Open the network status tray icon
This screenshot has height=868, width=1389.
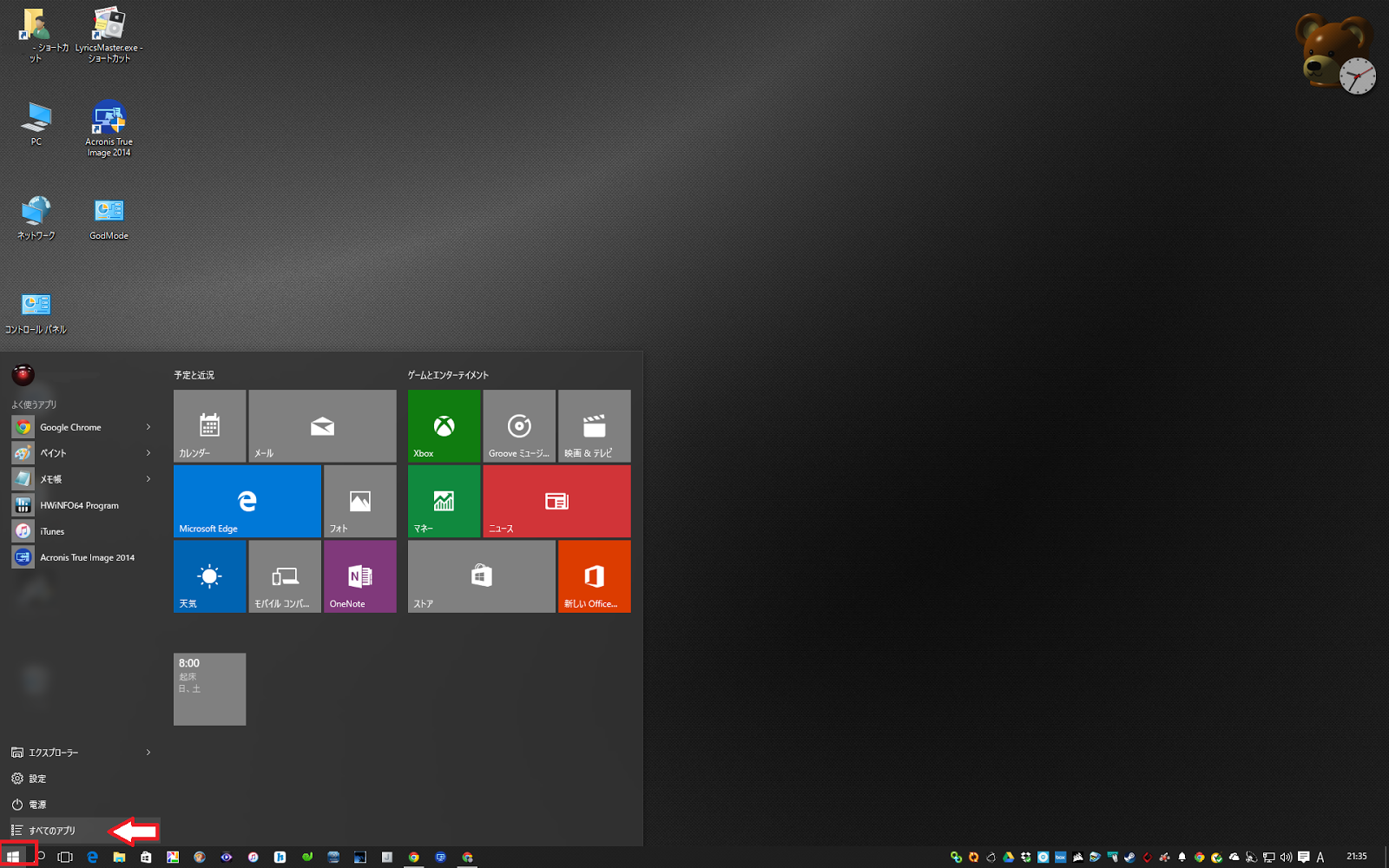click(x=1268, y=858)
